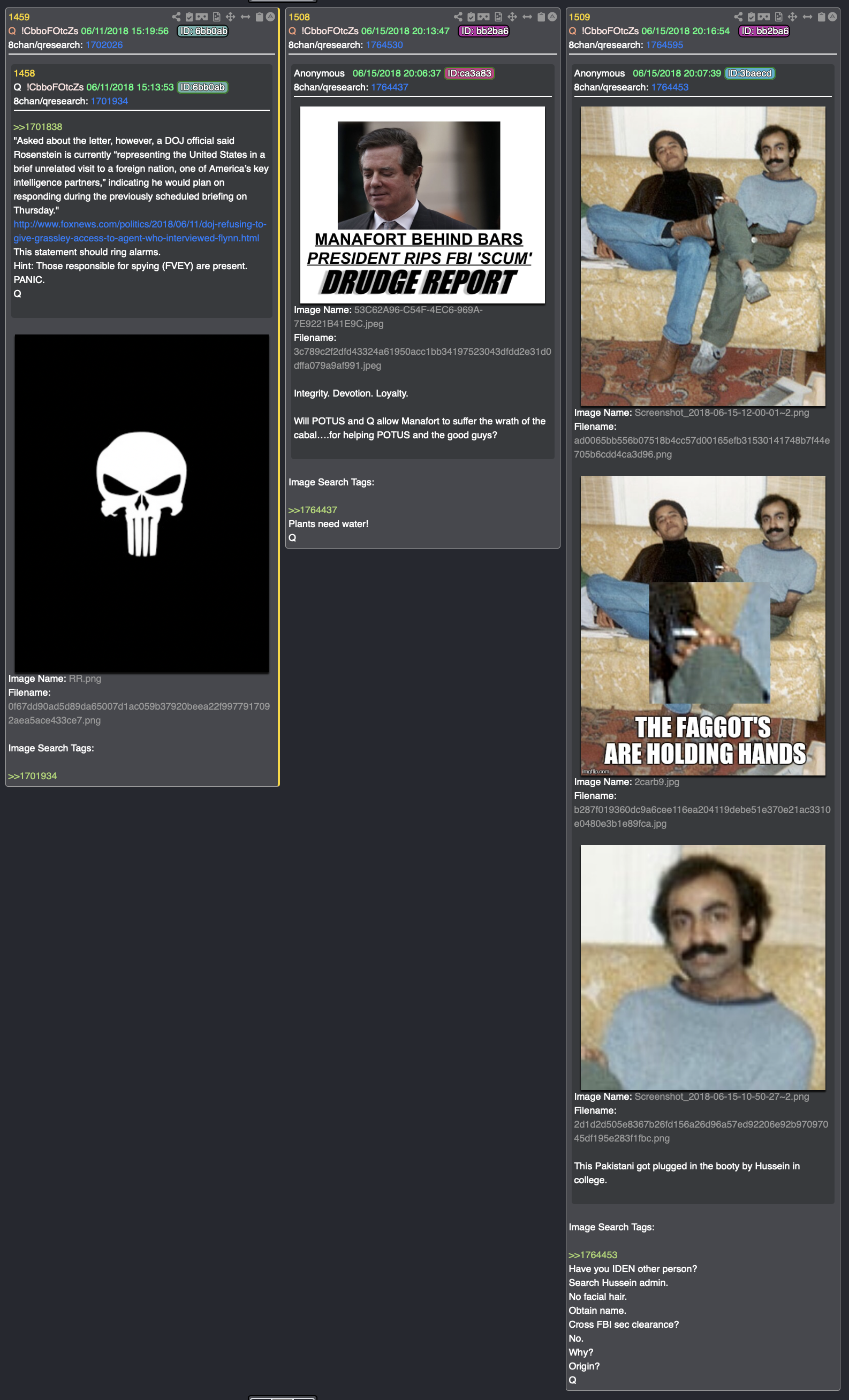Open the Drudge Report Manafort image
The image size is (849, 1400).
tap(422, 205)
